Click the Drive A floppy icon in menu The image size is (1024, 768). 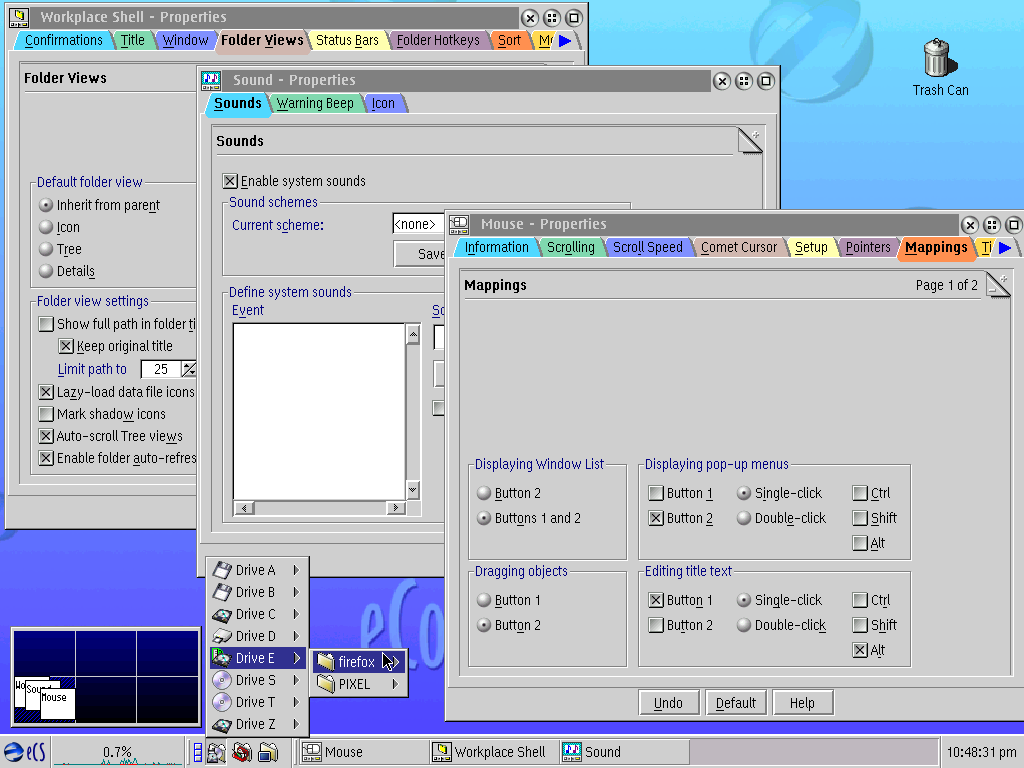pyautogui.click(x=222, y=570)
